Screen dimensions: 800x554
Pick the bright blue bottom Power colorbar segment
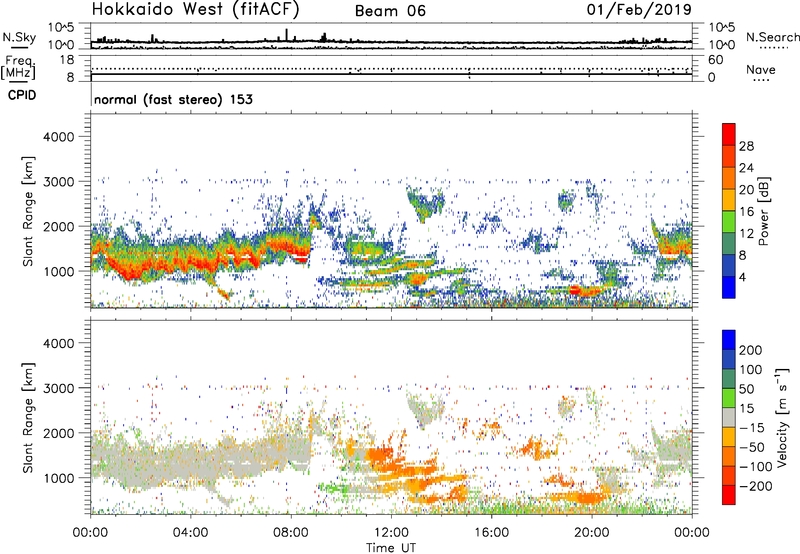(729, 288)
